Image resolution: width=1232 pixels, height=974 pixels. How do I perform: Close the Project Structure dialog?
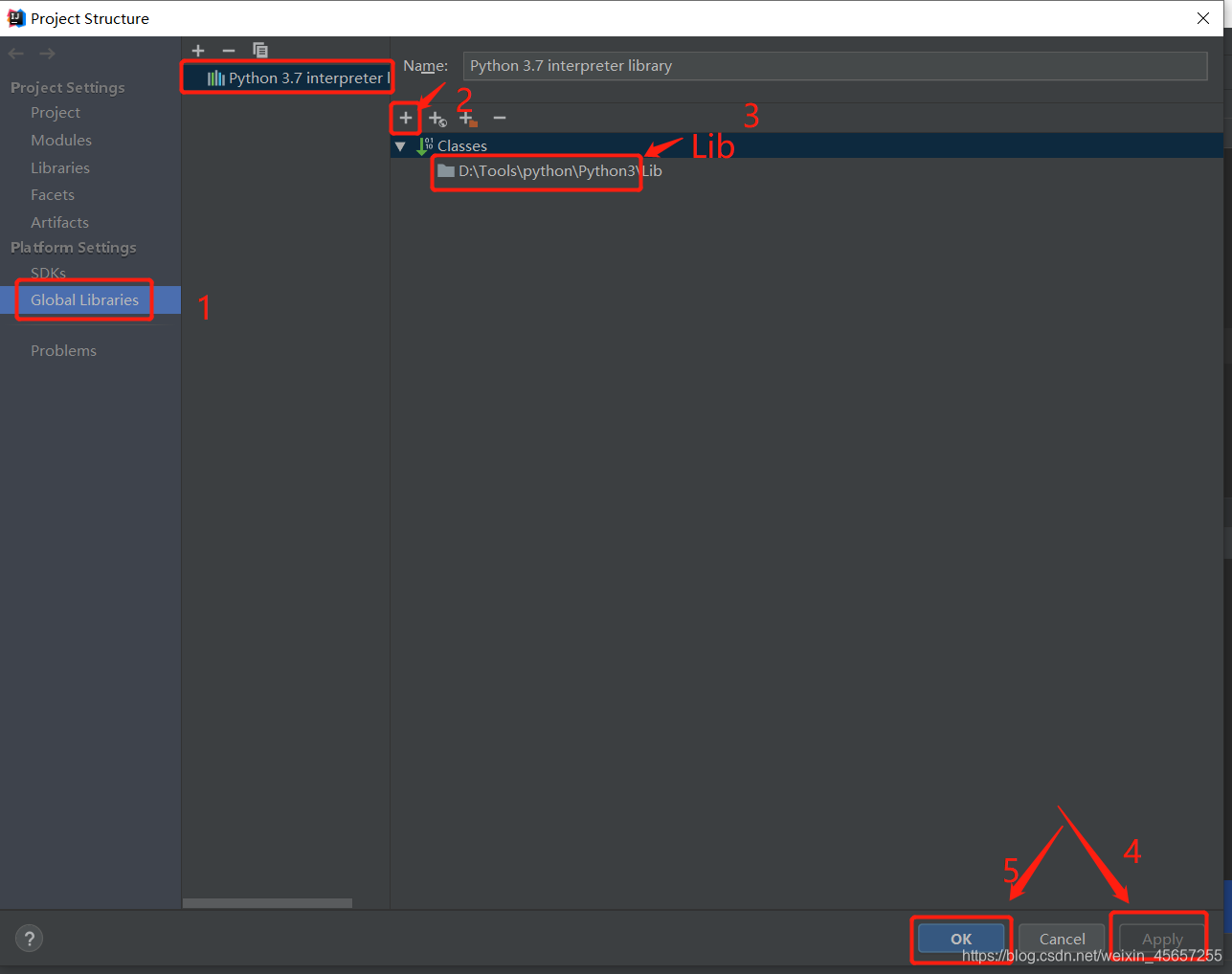pyautogui.click(x=1203, y=18)
